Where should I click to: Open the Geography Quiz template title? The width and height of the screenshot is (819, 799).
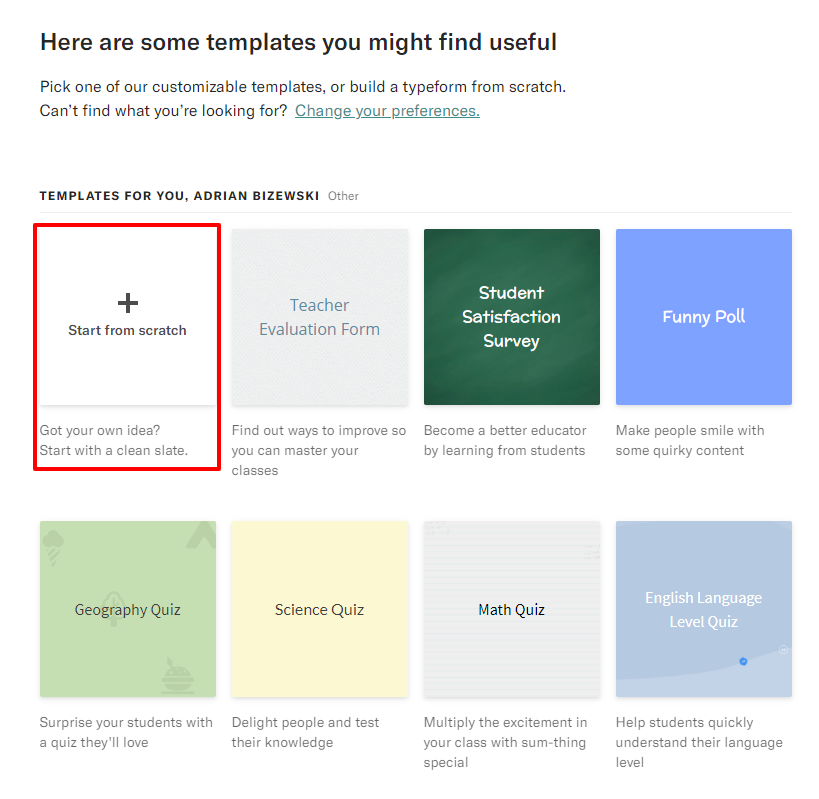(x=127, y=610)
